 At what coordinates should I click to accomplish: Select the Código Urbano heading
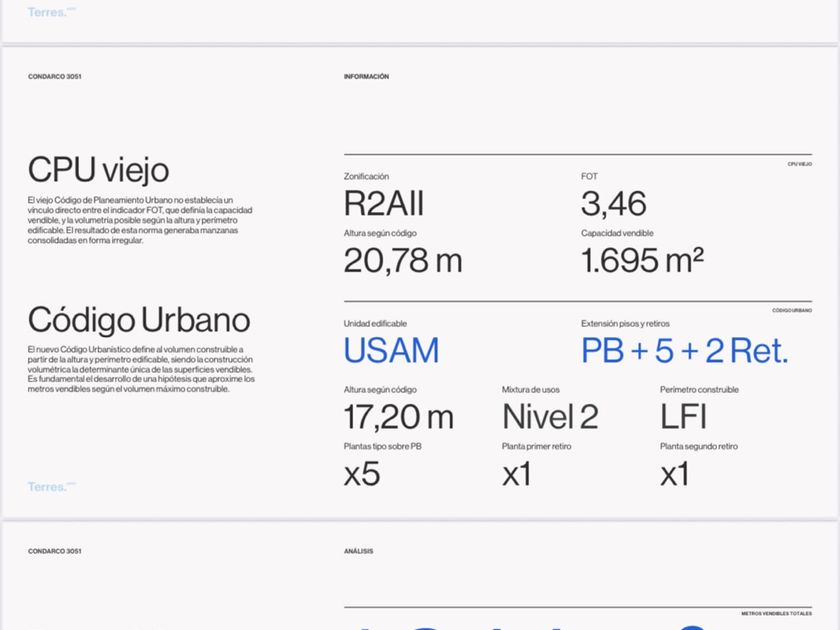(139, 320)
